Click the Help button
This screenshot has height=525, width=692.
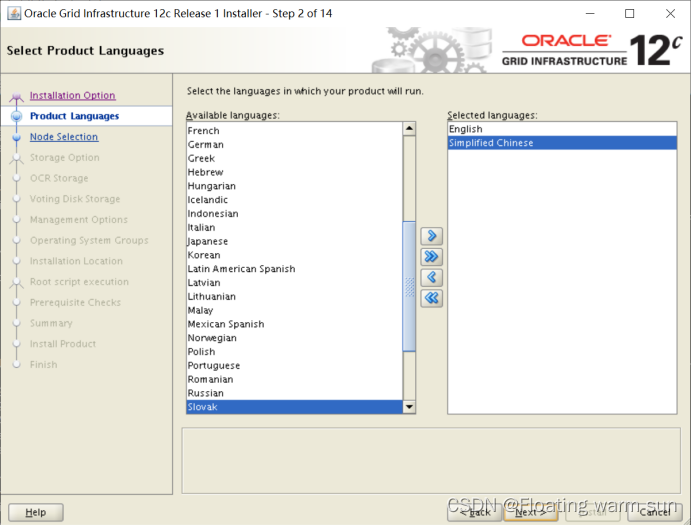coord(36,512)
